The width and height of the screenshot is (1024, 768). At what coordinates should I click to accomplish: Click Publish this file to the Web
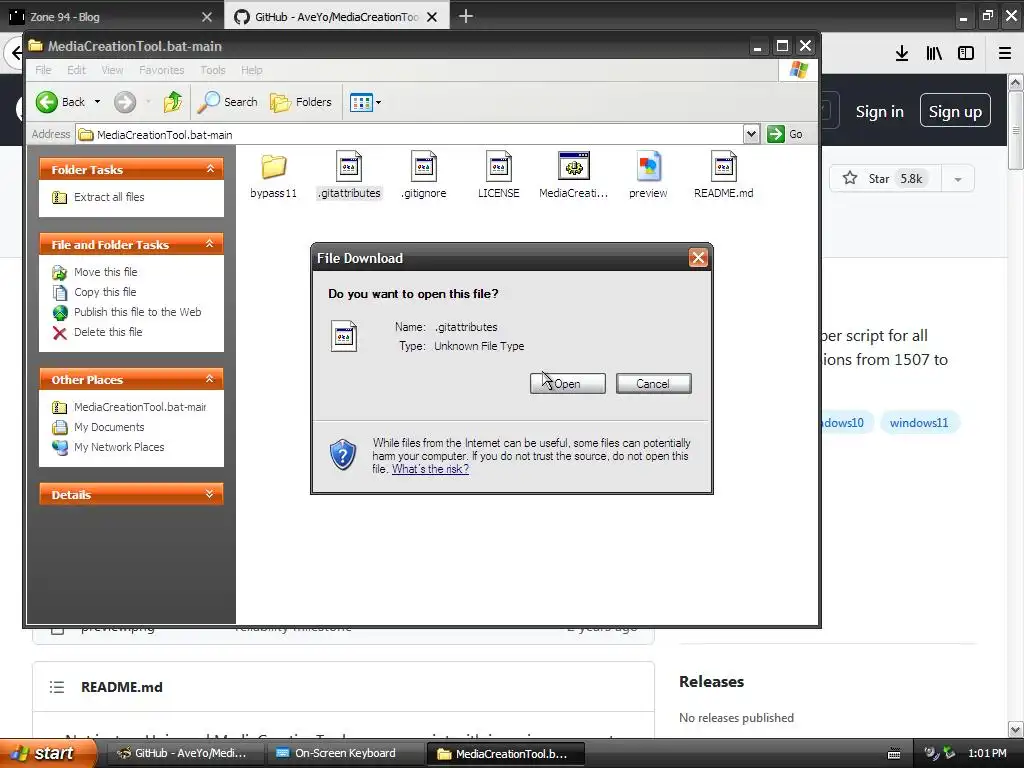(137, 312)
